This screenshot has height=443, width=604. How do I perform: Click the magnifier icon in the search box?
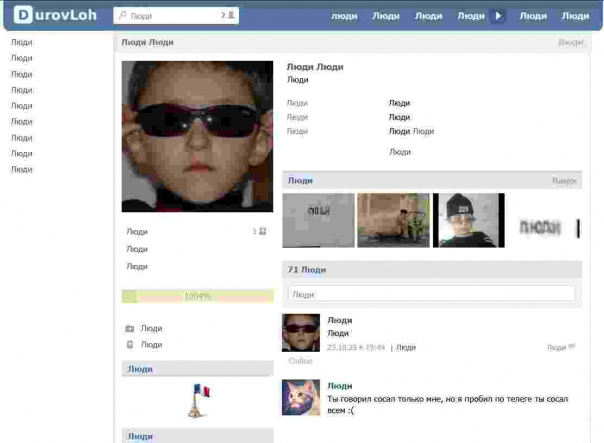click(122, 16)
